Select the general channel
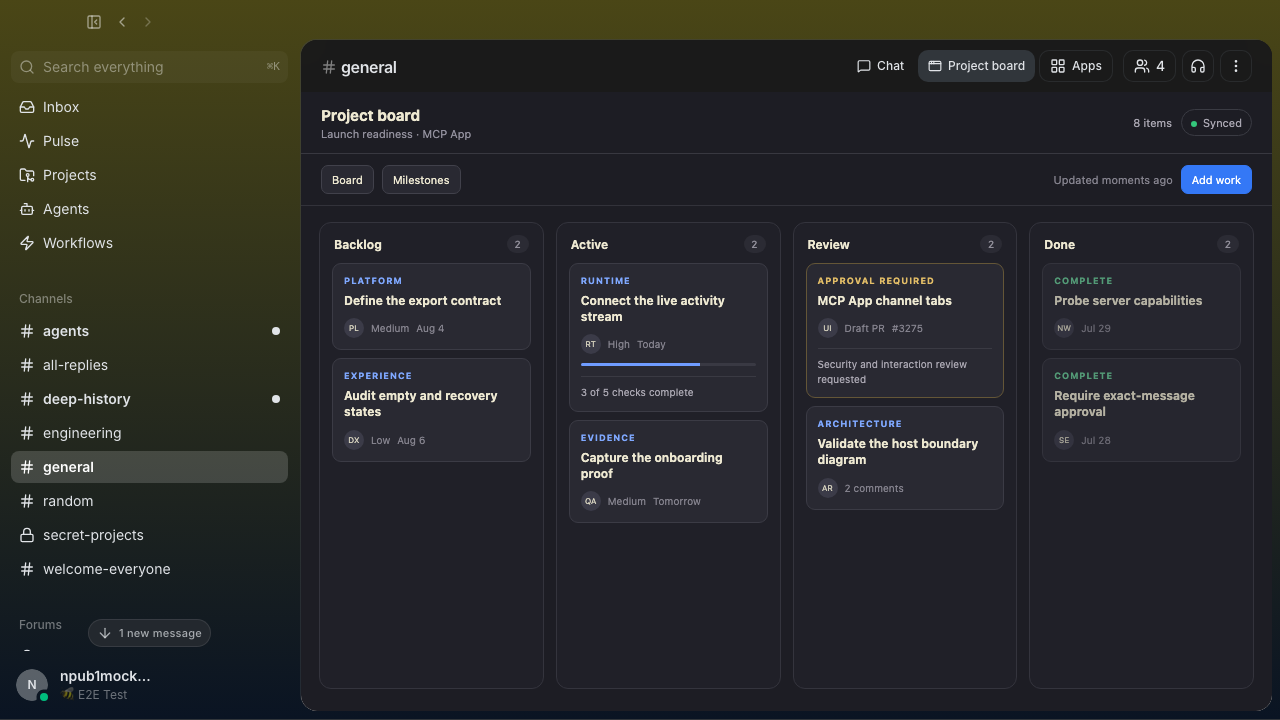The image size is (1280, 720). (149, 467)
